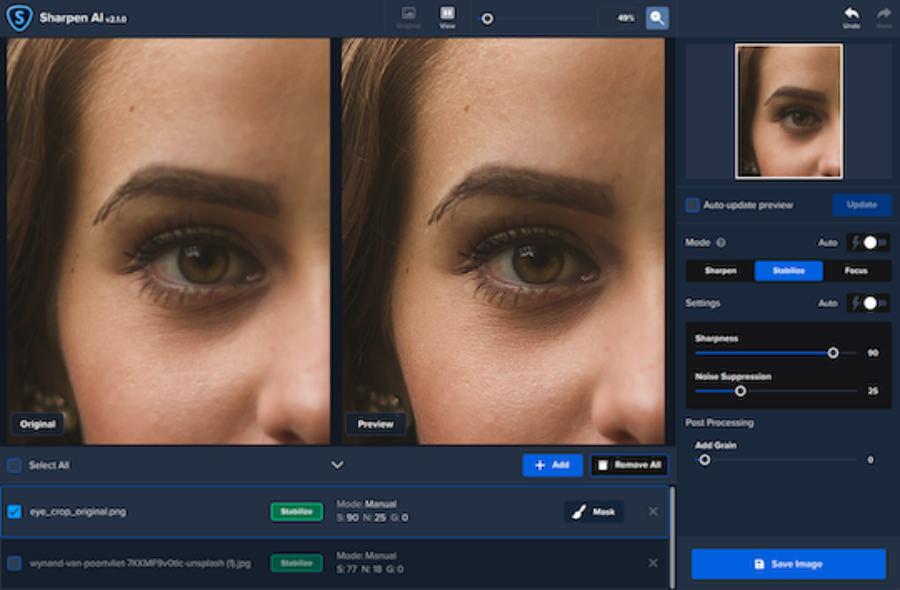Open Mask brush for eye_crop_original.png

594,512
